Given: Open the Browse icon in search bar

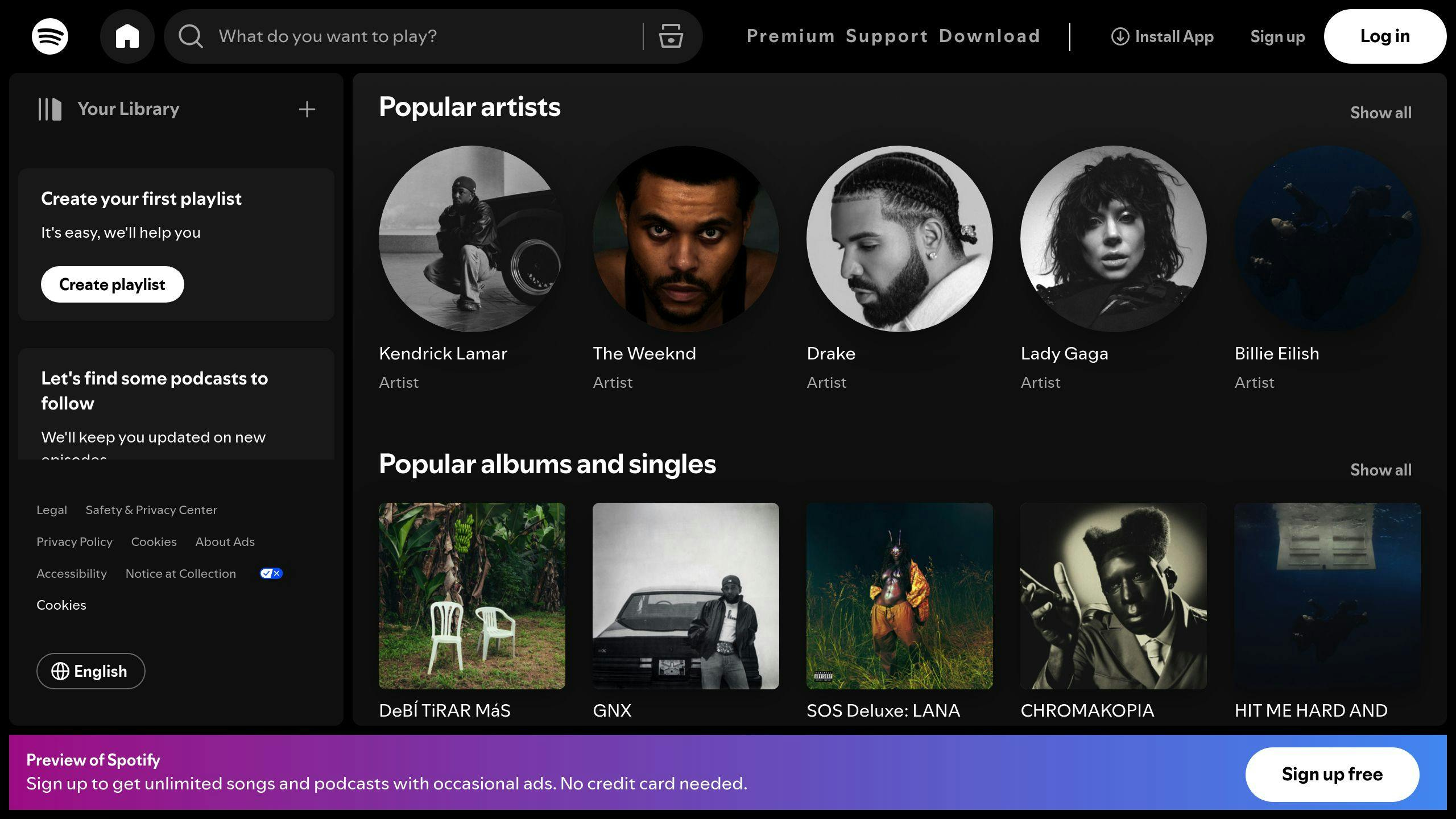Looking at the screenshot, I should [x=671, y=36].
